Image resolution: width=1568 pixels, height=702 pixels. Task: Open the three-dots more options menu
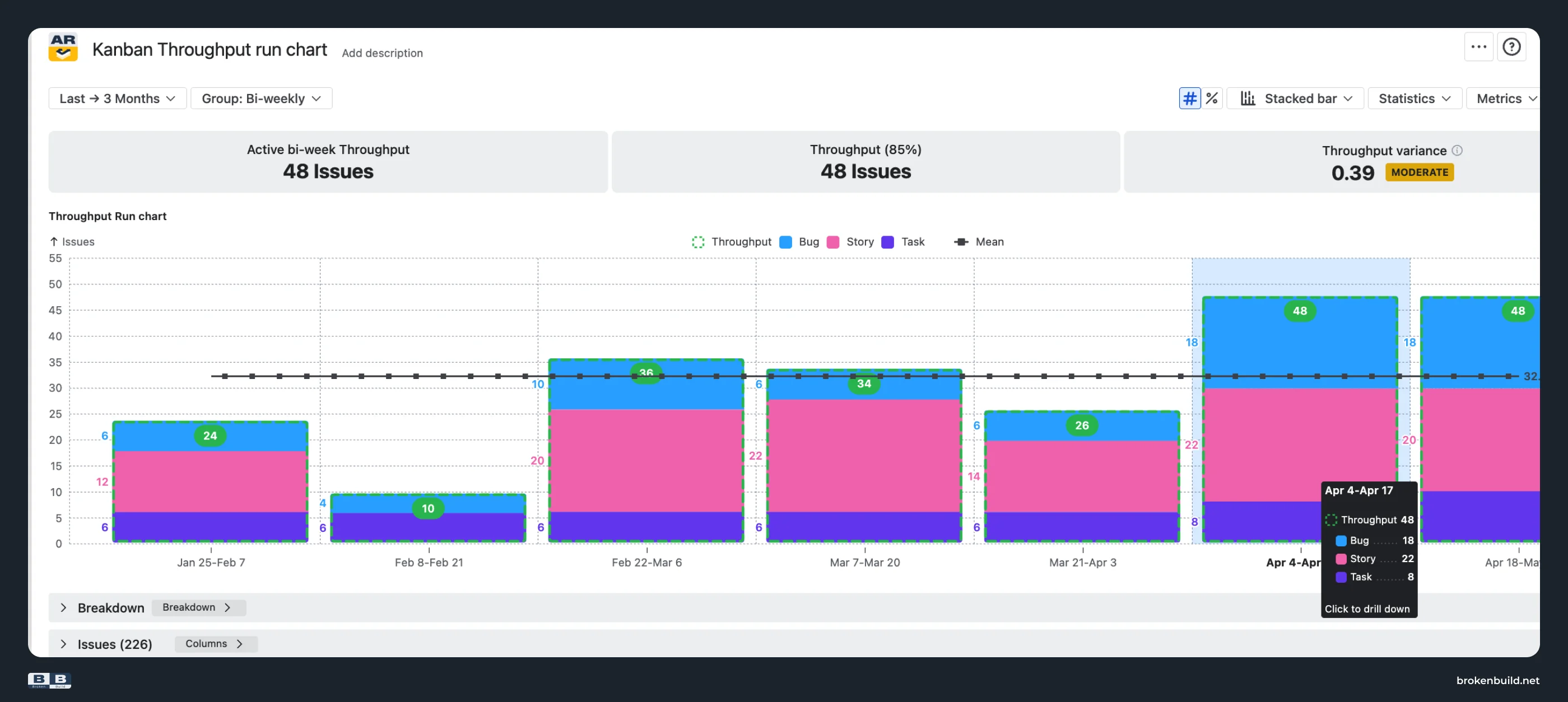1478,47
